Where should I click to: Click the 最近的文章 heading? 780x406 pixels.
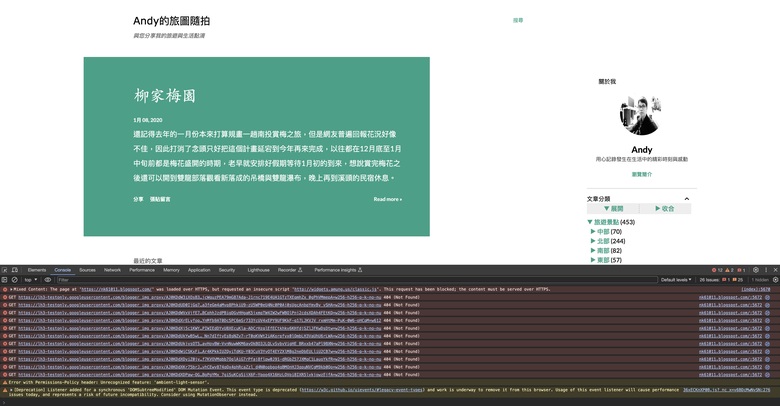[x=148, y=261]
